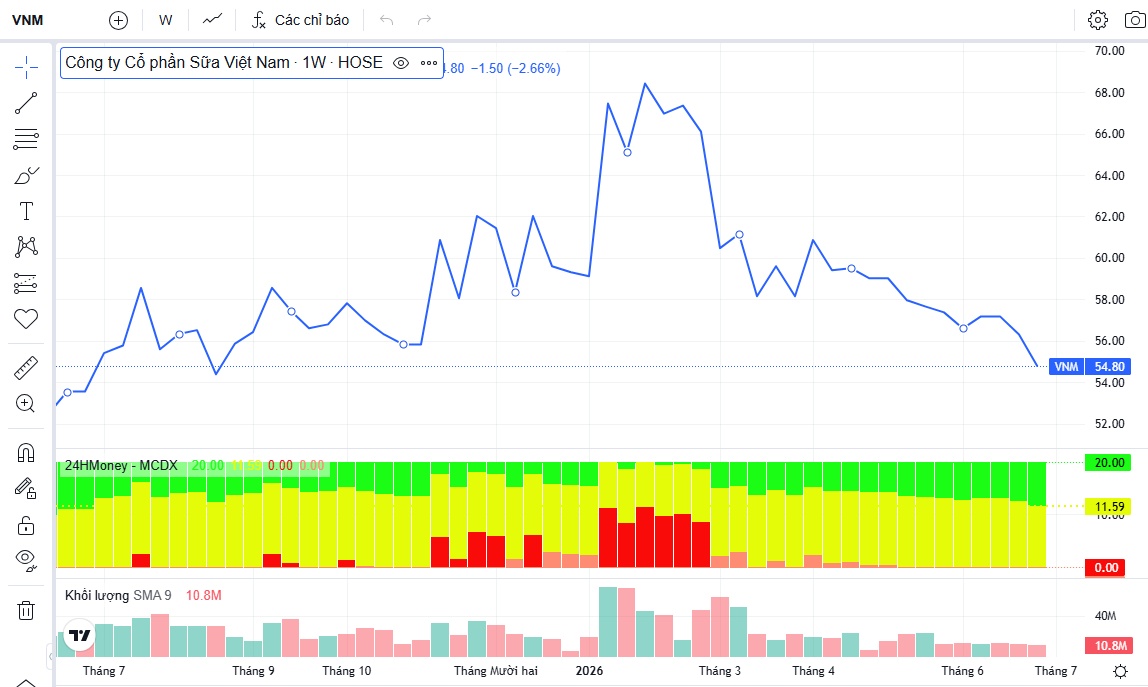The height and width of the screenshot is (687, 1148).
Task: Click the −1.50 (−2.66%) change value
Action: [515, 68]
